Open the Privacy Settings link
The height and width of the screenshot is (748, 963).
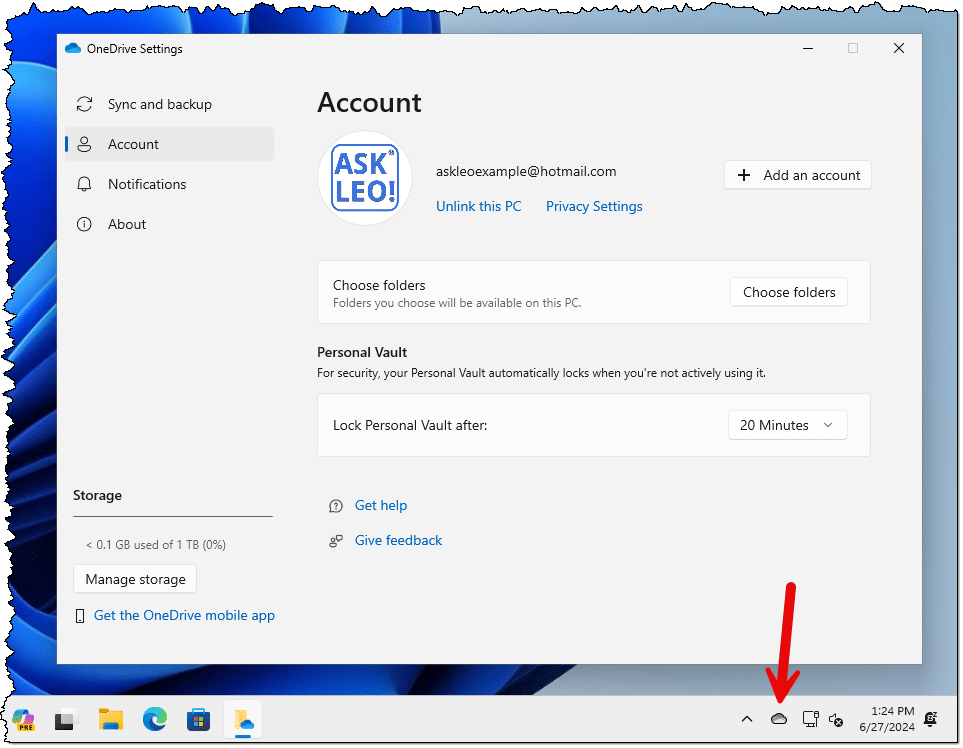(594, 206)
